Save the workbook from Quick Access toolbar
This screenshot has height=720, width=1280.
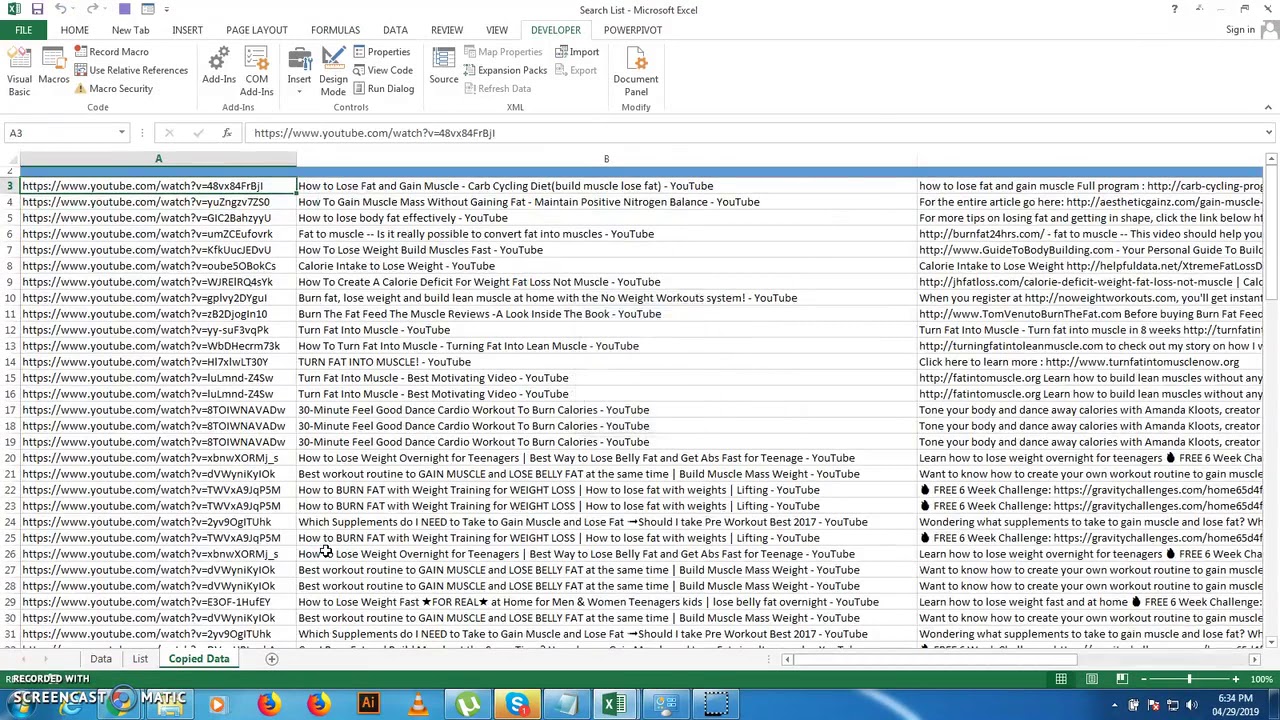[37, 9]
